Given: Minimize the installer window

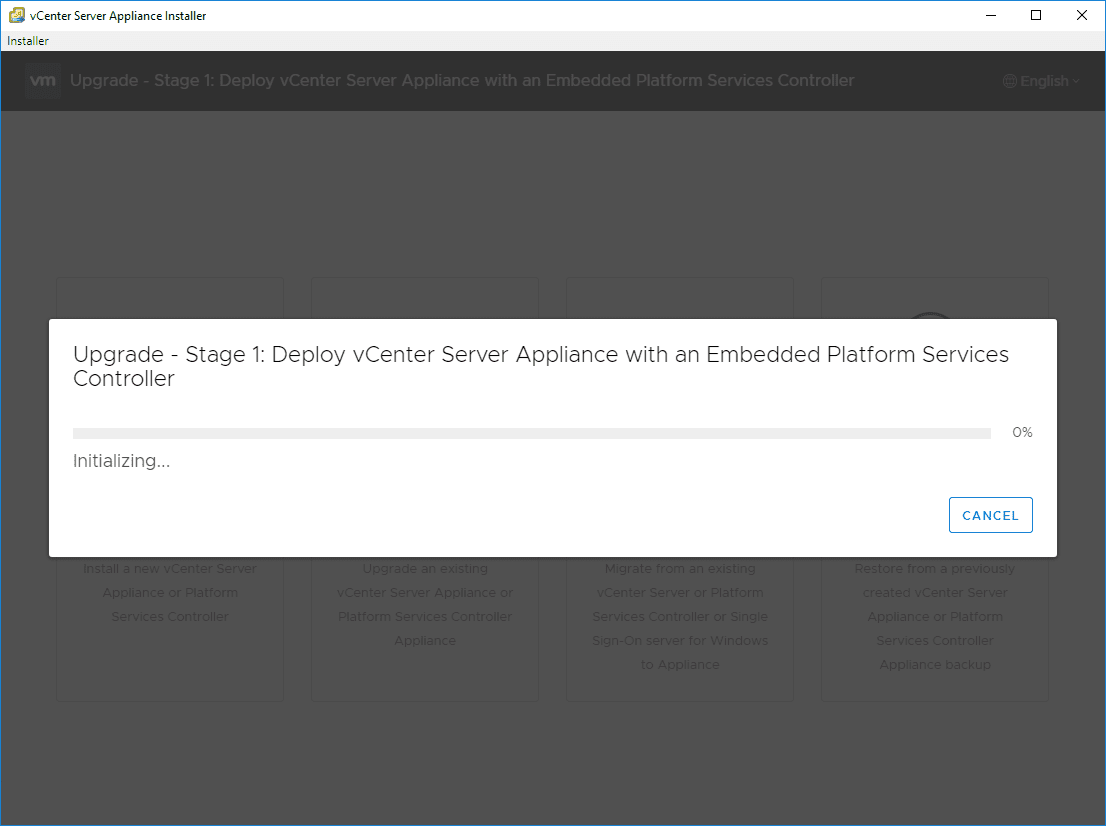Looking at the screenshot, I should [x=990, y=16].
